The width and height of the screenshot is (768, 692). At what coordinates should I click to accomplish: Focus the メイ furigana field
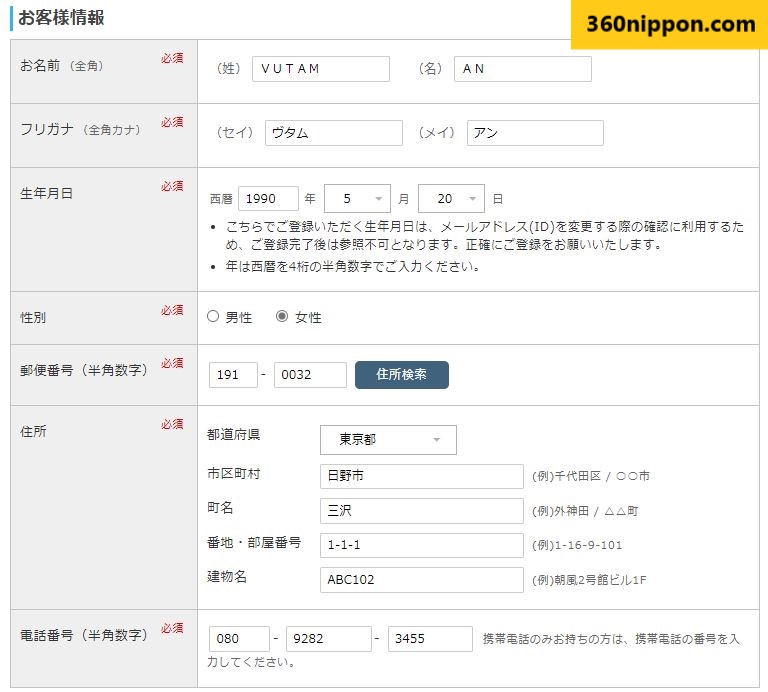coord(535,133)
